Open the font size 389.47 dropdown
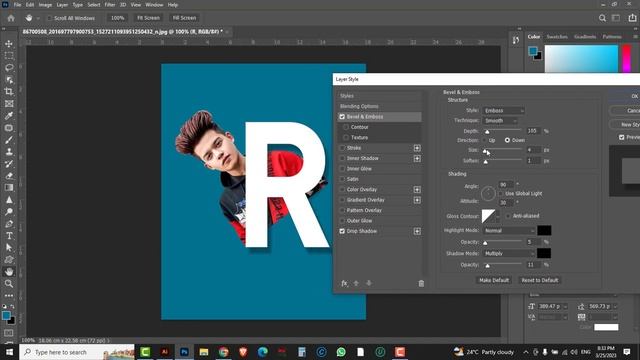 [x=565, y=307]
